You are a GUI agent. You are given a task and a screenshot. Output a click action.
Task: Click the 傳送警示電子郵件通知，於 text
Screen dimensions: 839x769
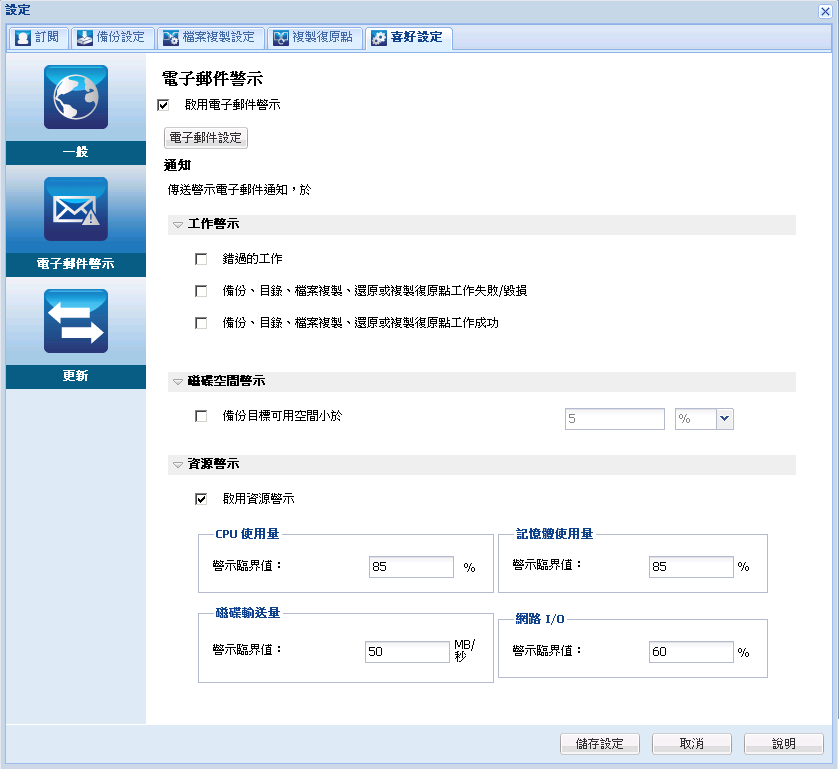[239, 190]
